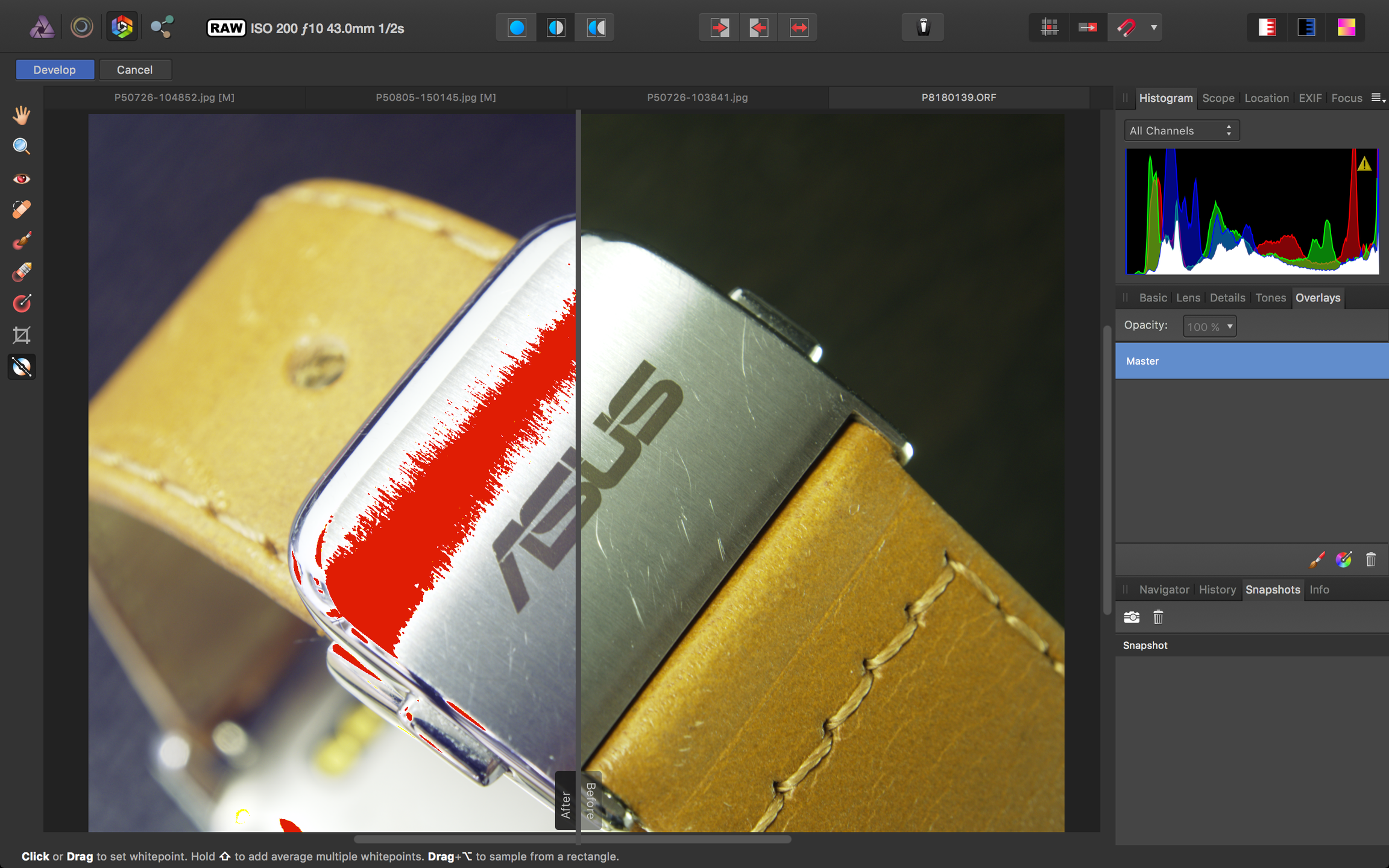Image resolution: width=1389 pixels, height=868 pixels.
Task: Toggle show clipped shadows
Action: [x=1306, y=28]
